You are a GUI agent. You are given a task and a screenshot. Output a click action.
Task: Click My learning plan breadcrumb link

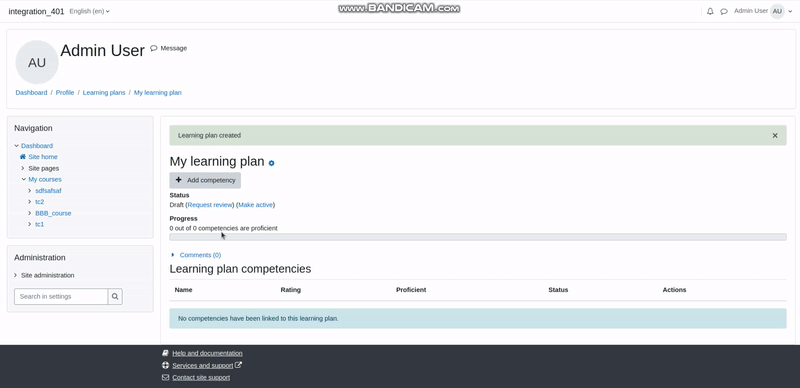pos(158,92)
